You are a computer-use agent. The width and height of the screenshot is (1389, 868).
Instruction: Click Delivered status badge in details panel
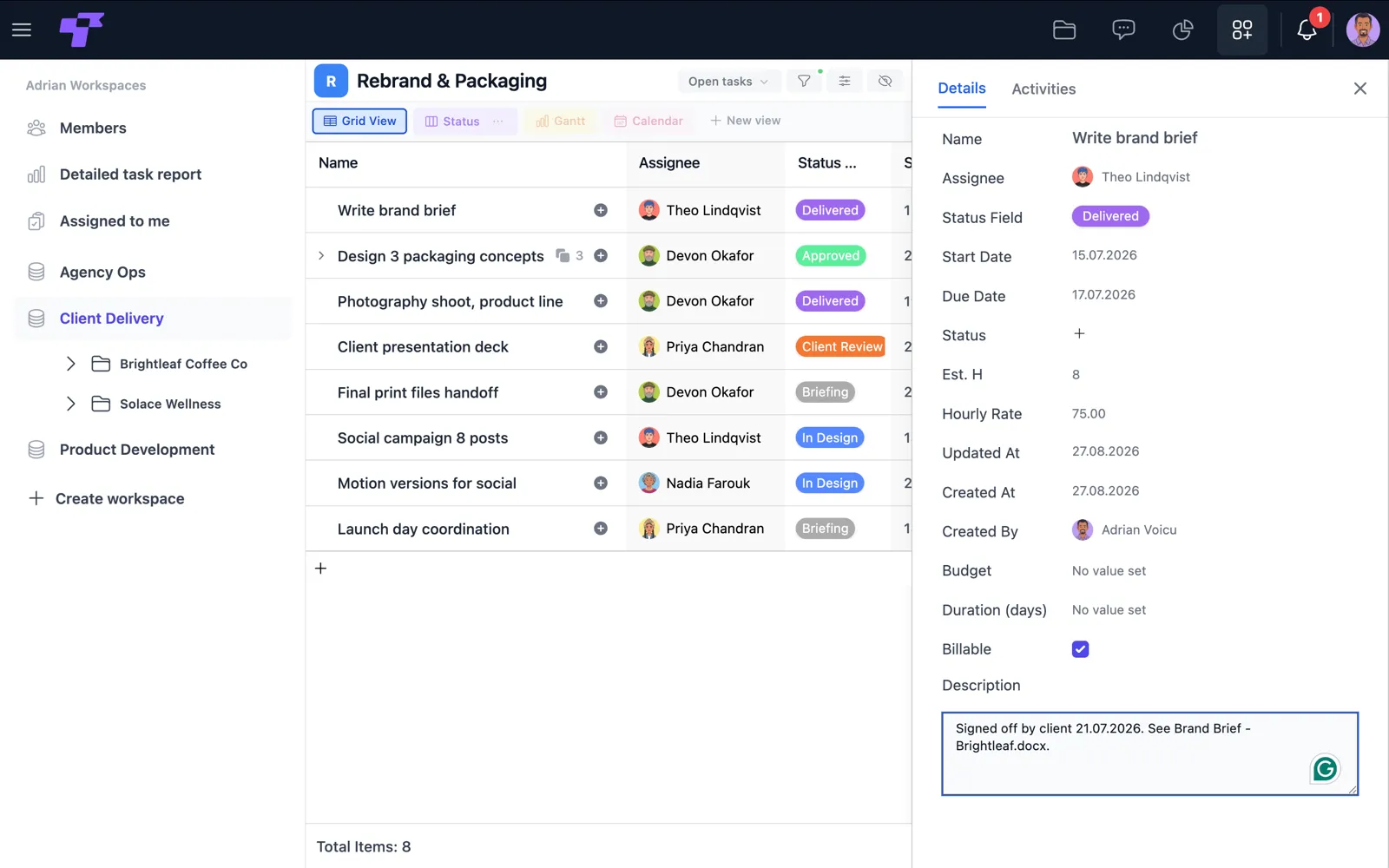(1110, 216)
